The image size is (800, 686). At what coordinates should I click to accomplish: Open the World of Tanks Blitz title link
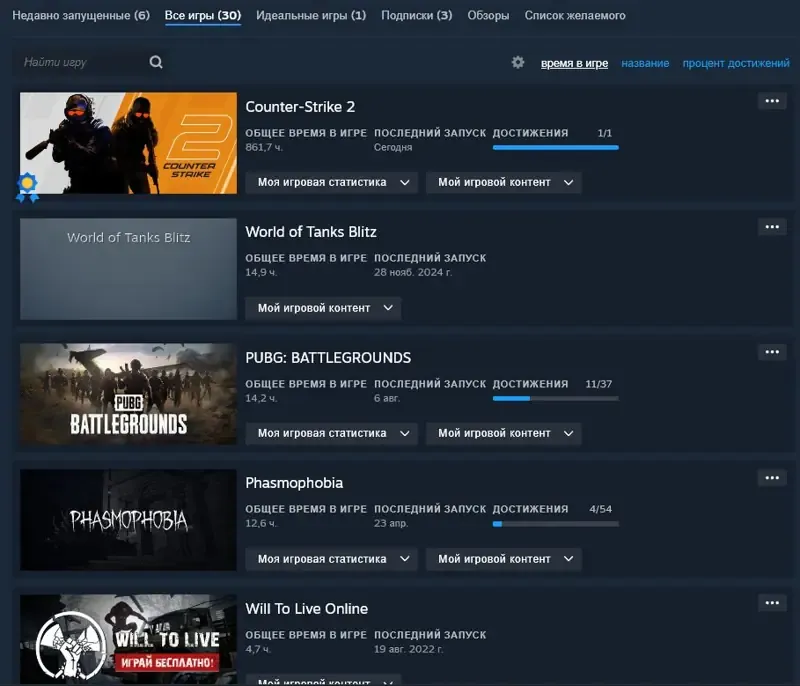pos(311,232)
